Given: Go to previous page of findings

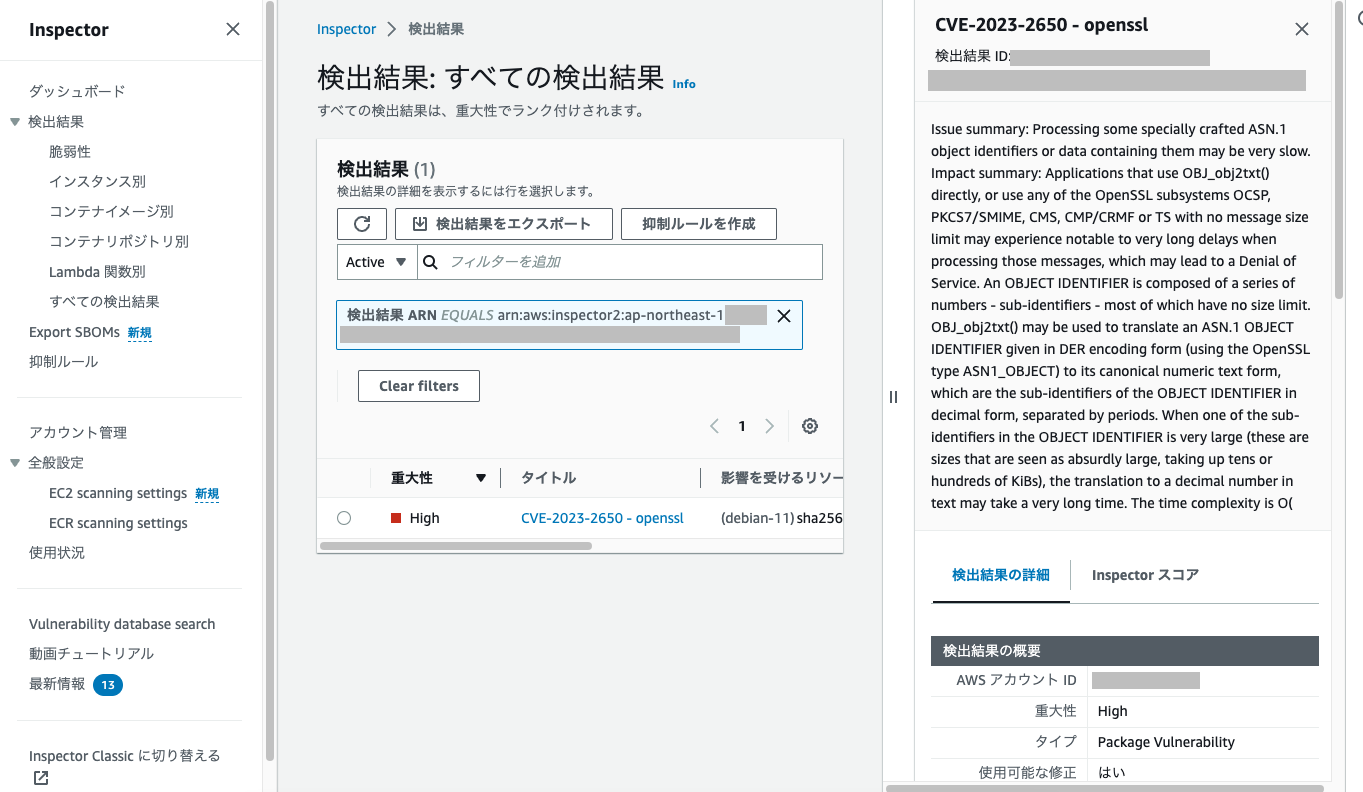Looking at the screenshot, I should click(x=714, y=426).
